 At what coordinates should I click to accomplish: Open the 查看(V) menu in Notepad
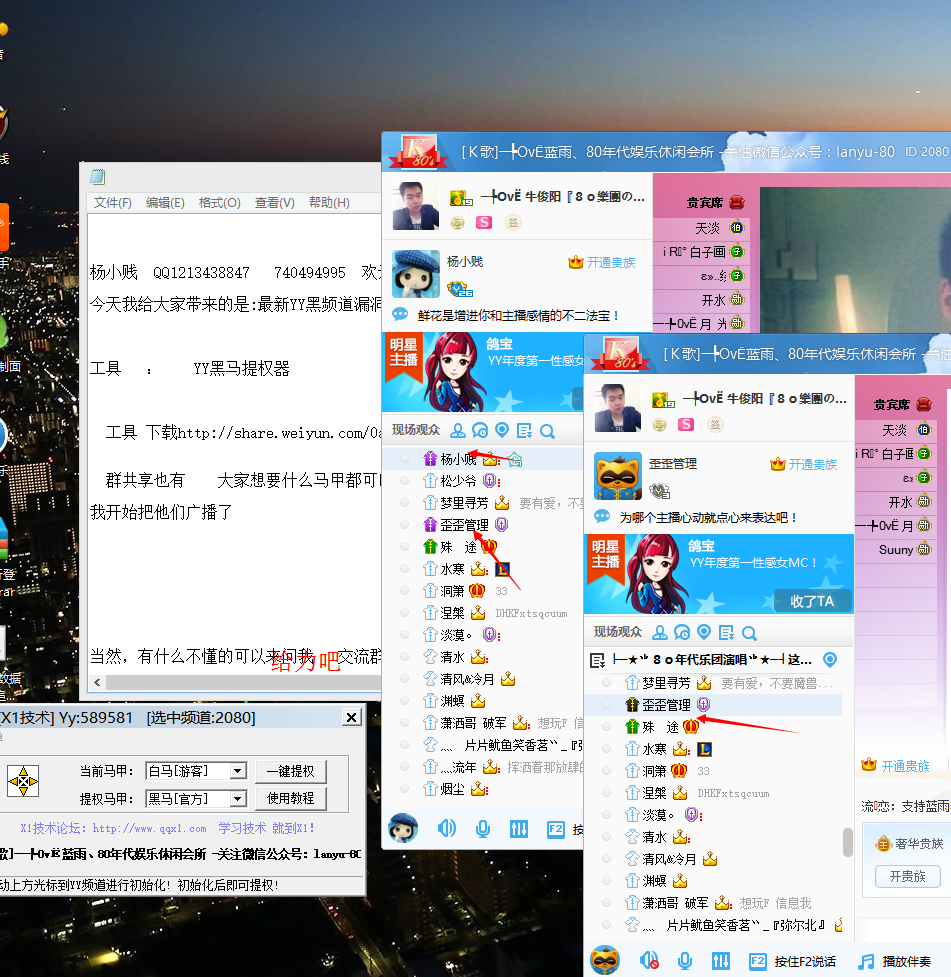(275, 203)
